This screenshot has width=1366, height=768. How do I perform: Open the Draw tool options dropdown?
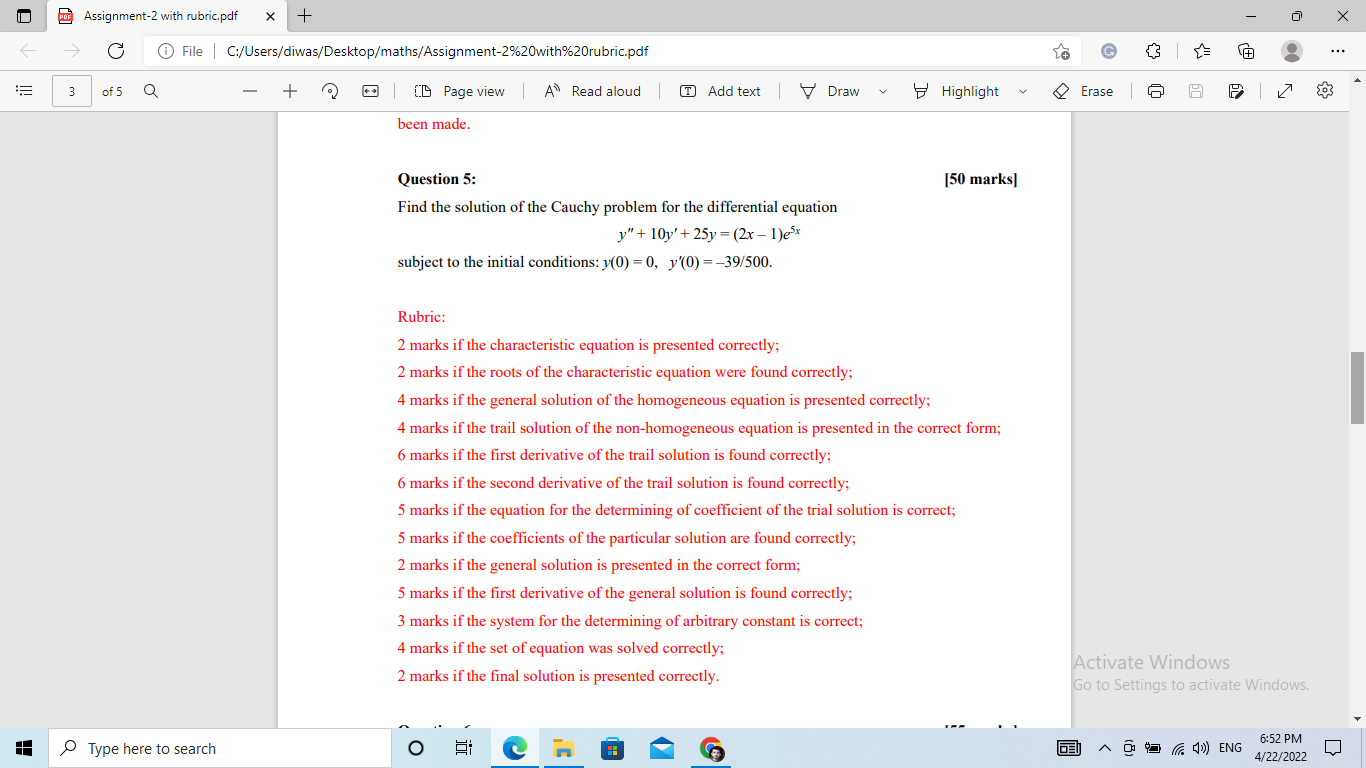pyautogui.click(x=882, y=91)
